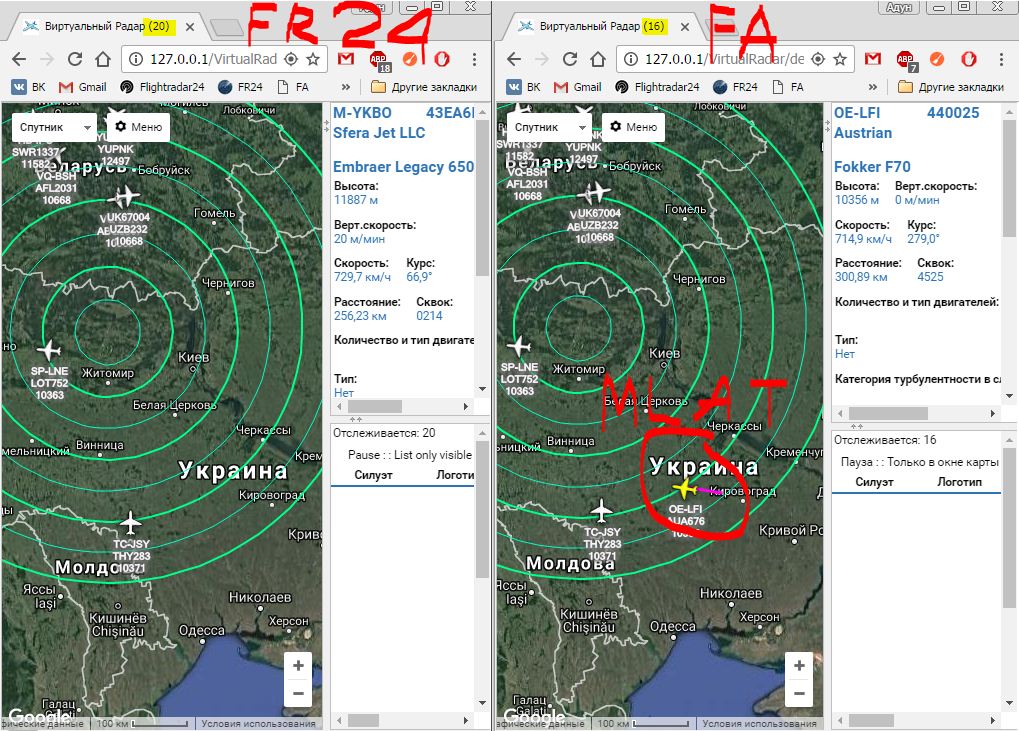1019x731 pixels.
Task: Open the Flightradar24 bookmark in left browser
Action: (161, 87)
